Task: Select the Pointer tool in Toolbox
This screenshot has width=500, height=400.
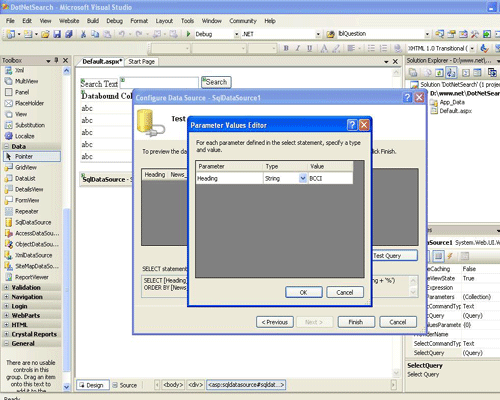Action: click(x=32, y=156)
